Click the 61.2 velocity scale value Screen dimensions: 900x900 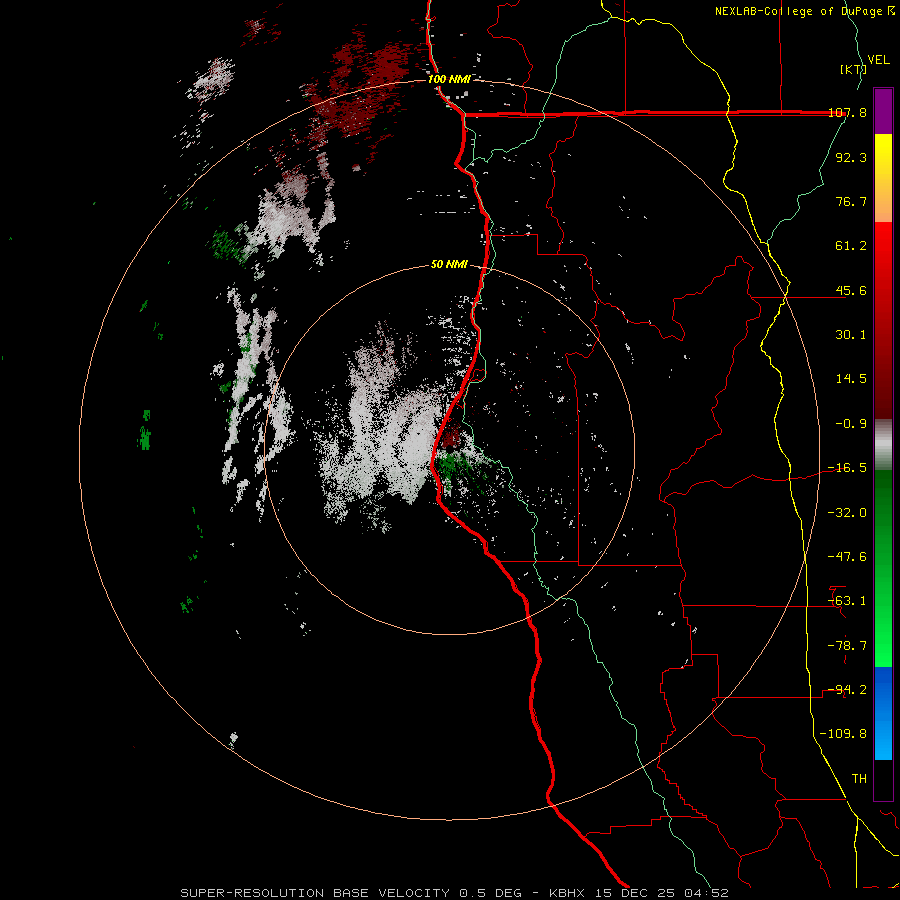[851, 246]
